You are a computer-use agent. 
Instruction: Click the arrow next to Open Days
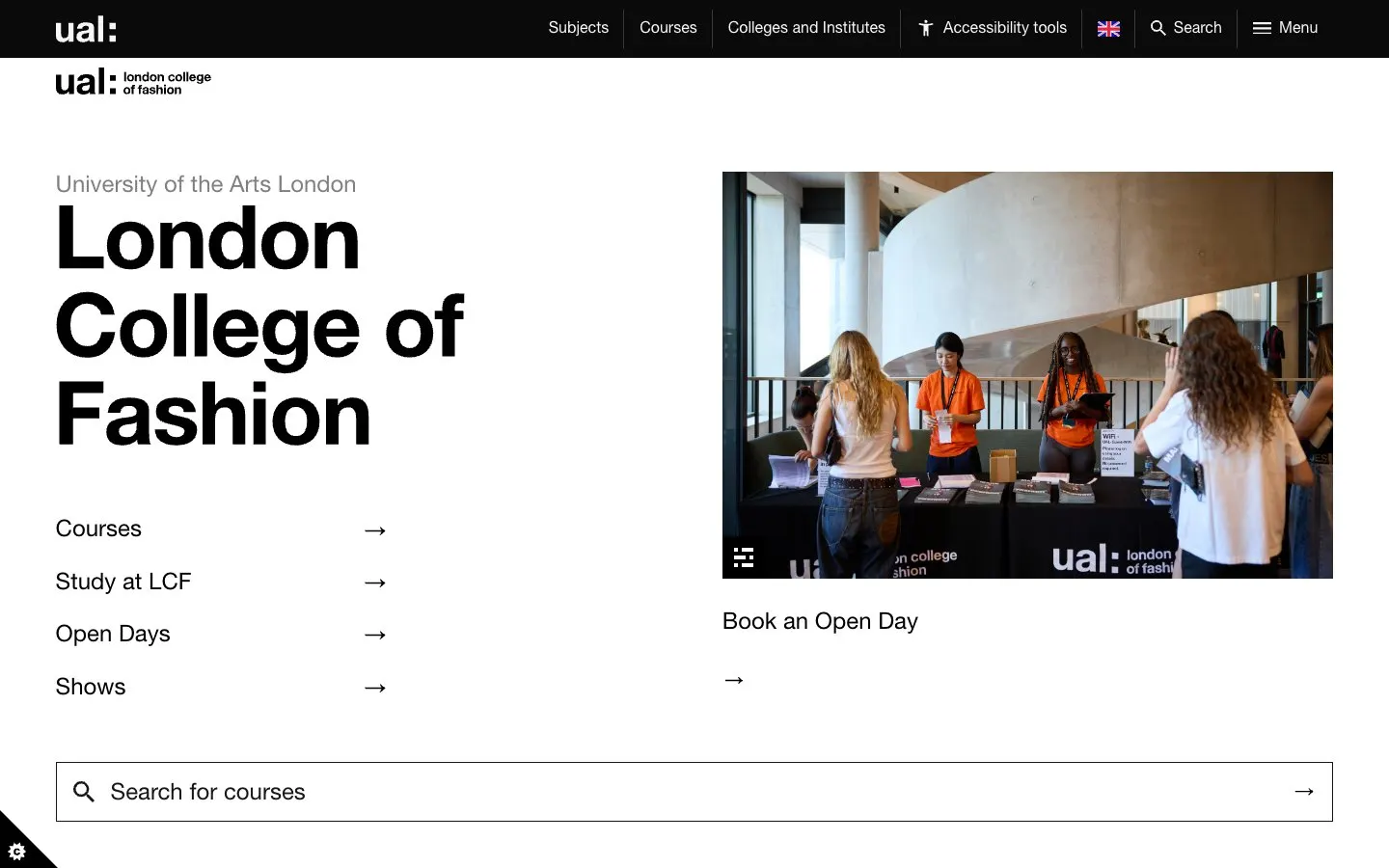coord(375,635)
